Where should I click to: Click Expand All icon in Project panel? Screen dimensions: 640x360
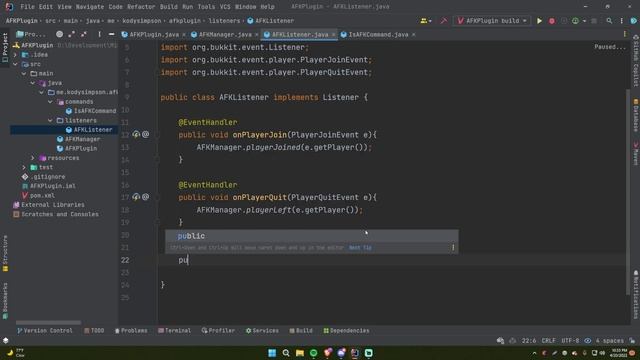(71, 34)
